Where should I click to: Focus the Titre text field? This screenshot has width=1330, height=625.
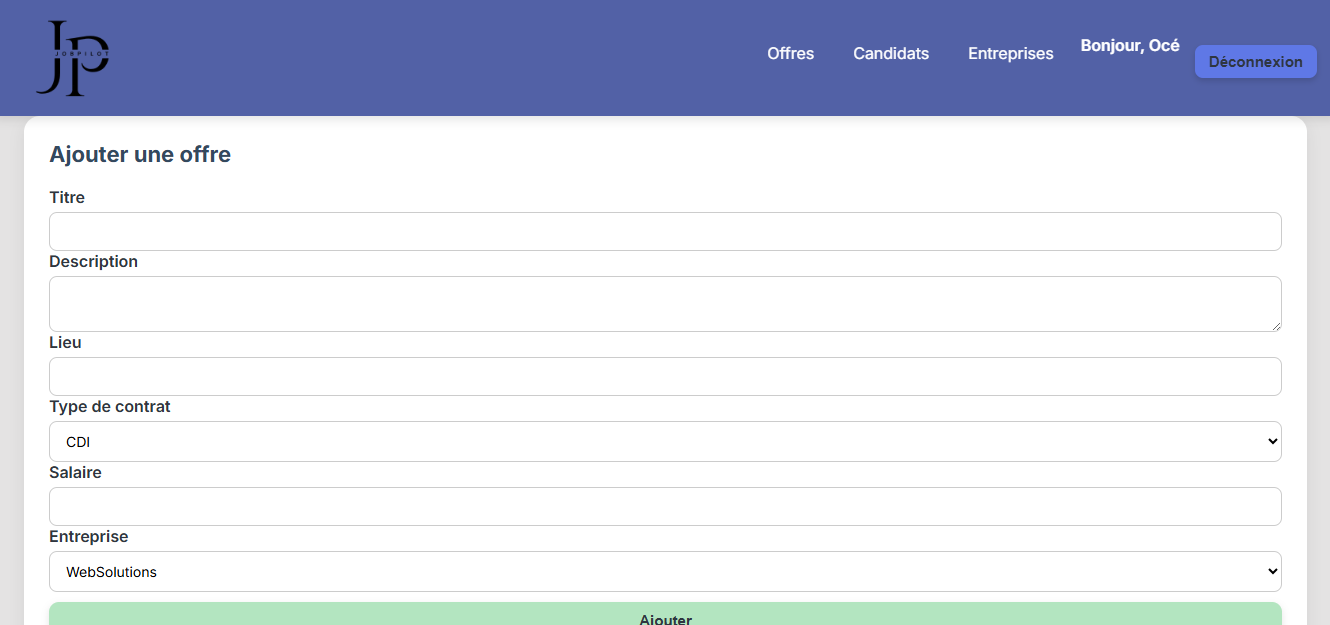click(x=665, y=232)
